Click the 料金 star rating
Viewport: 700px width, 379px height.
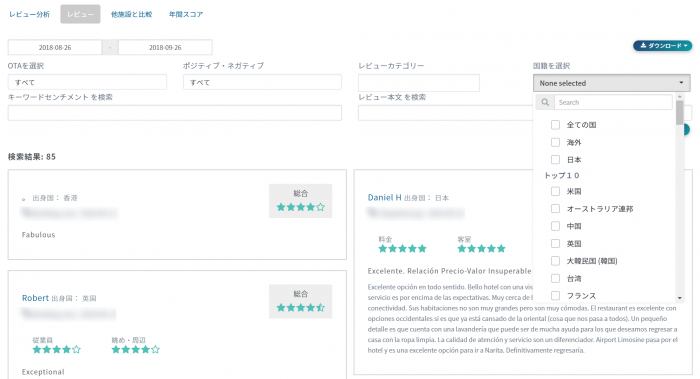coord(402,249)
